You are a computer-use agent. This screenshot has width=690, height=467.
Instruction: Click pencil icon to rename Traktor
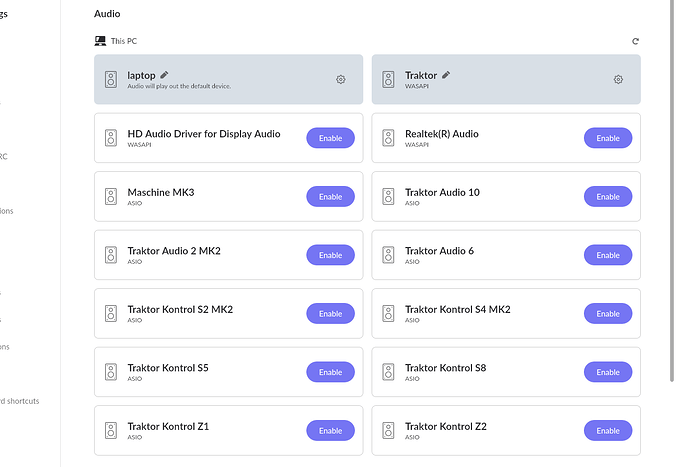pyautogui.click(x=446, y=75)
